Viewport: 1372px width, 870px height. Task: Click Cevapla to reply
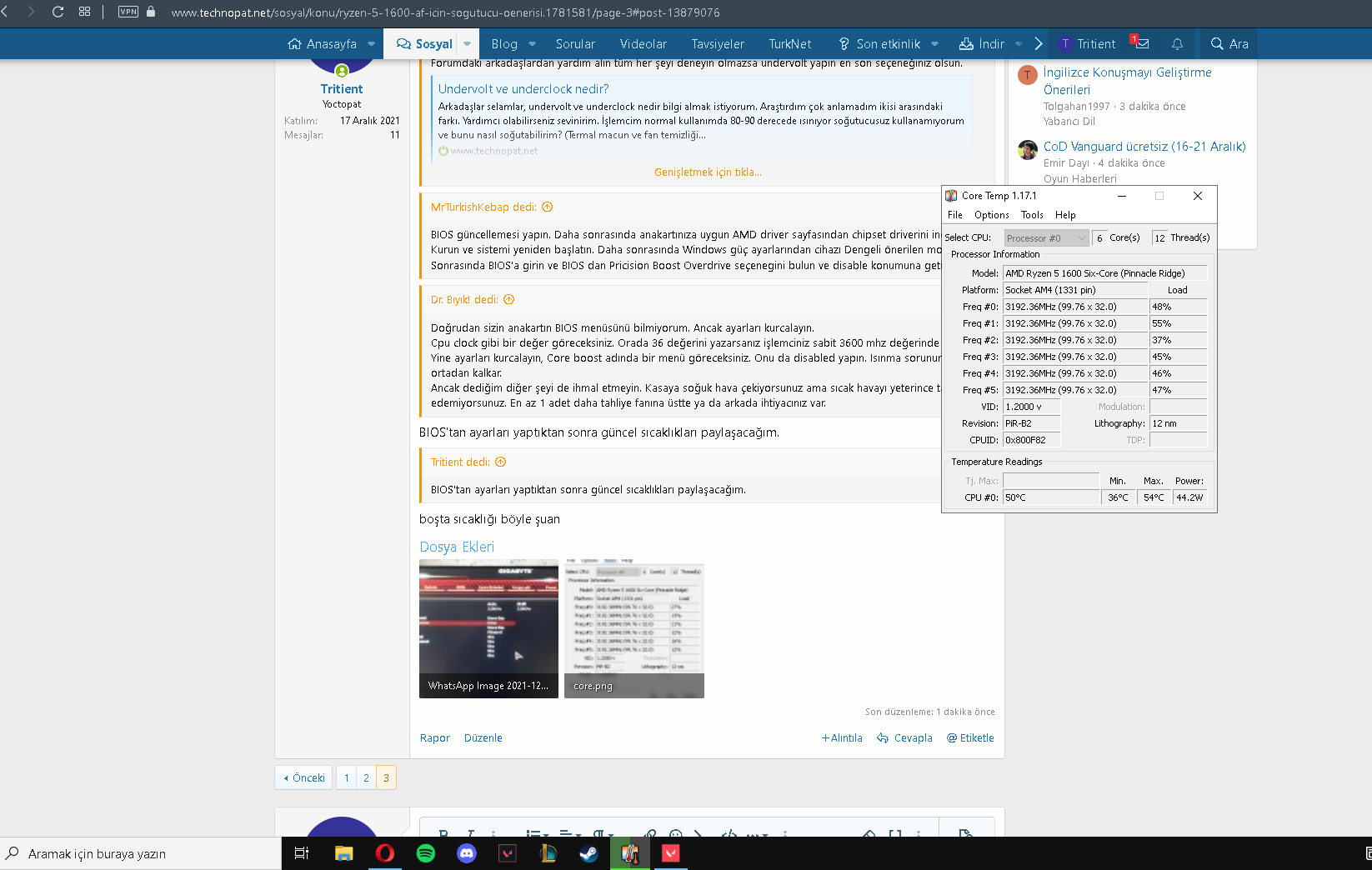[904, 738]
